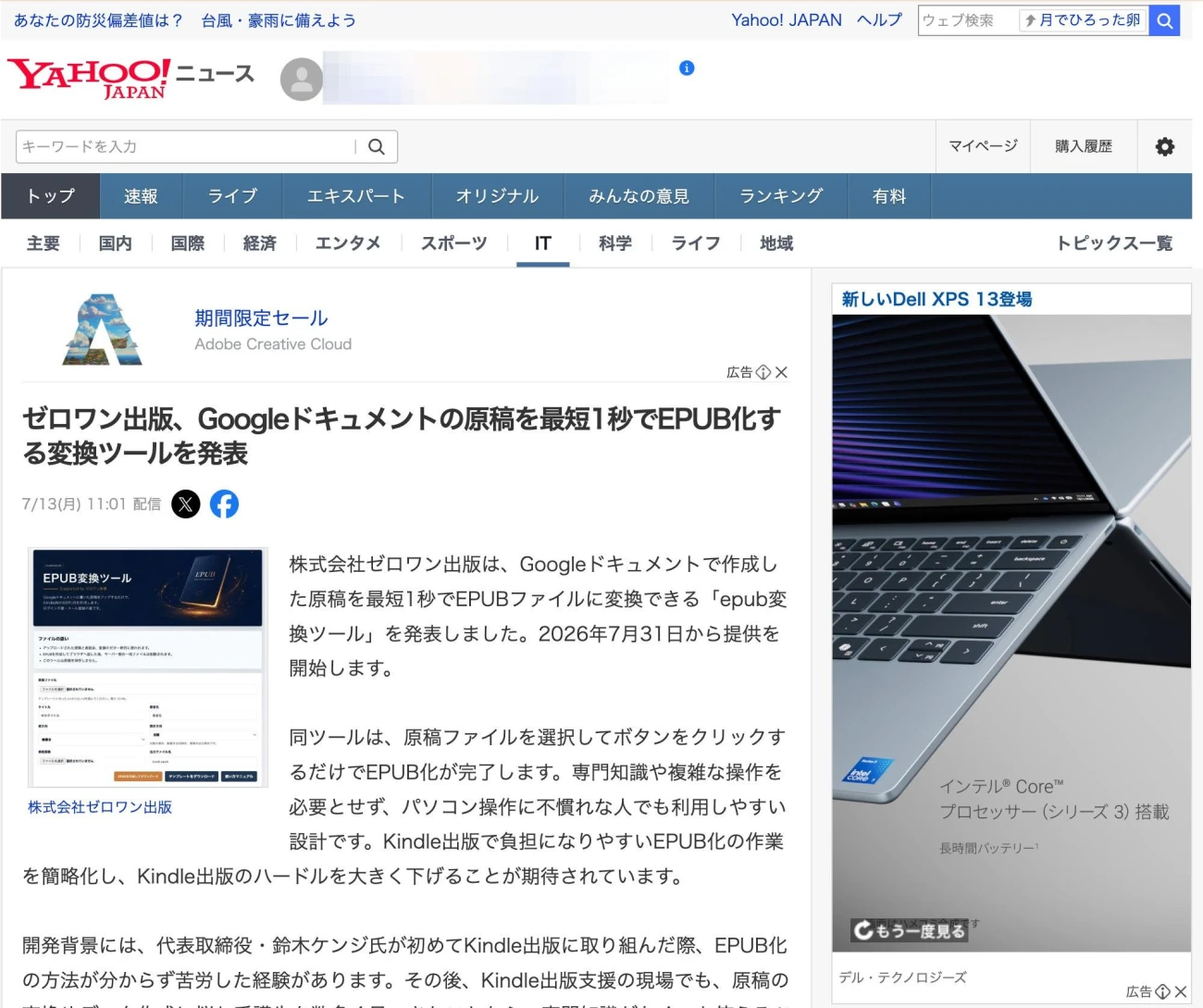This screenshot has height=1008, width=1203.
Task: Select the 科学 category
Action: [615, 243]
